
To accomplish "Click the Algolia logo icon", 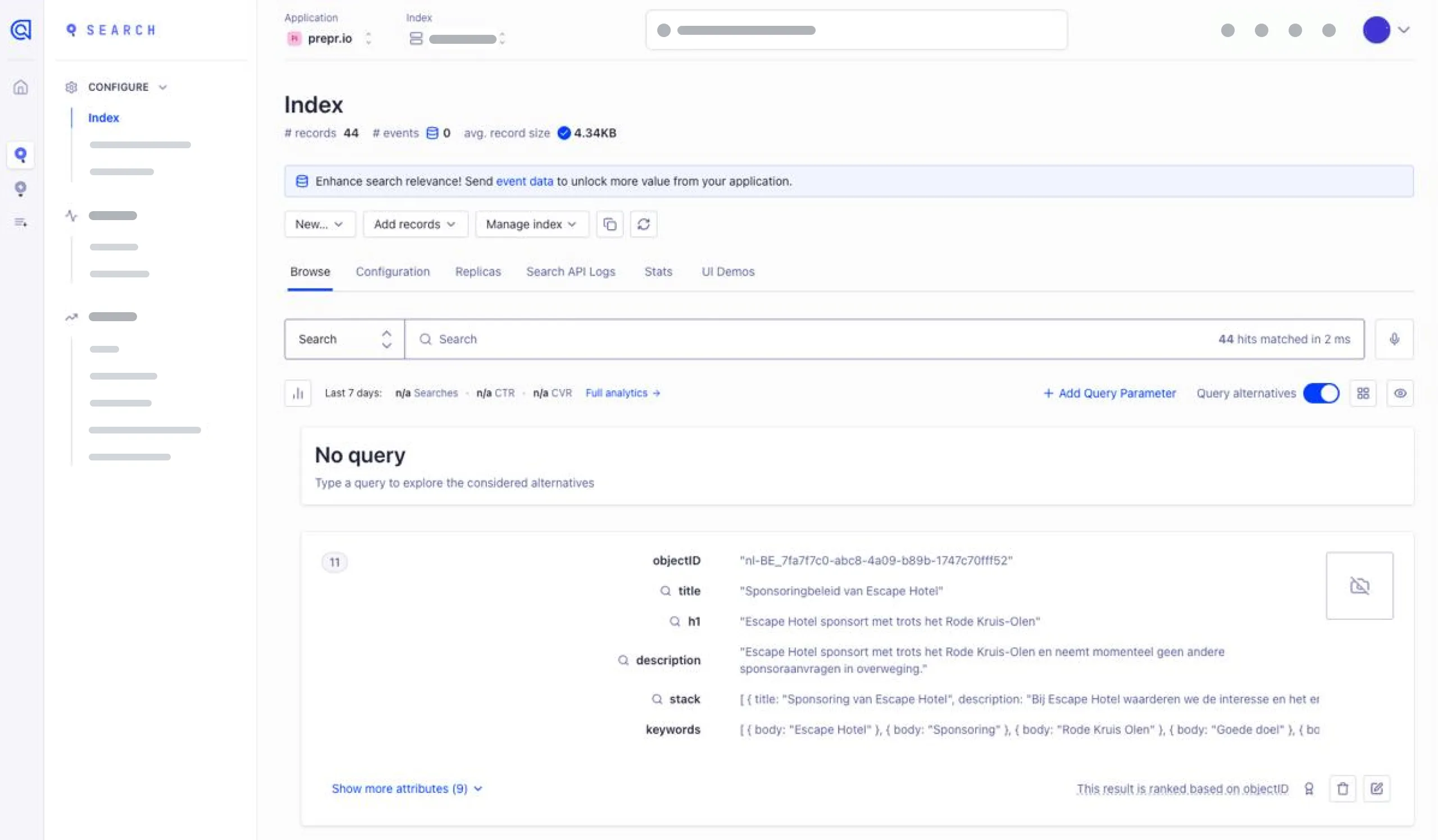I will [21, 30].
